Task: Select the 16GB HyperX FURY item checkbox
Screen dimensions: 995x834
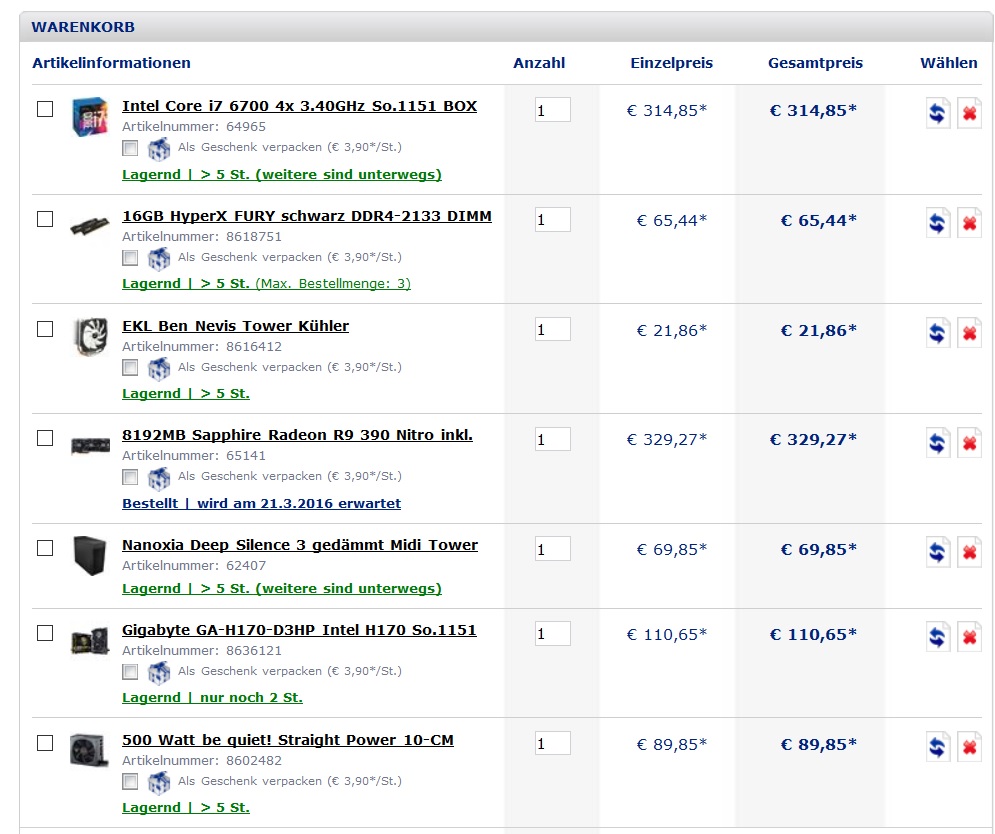Action: click(x=45, y=219)
